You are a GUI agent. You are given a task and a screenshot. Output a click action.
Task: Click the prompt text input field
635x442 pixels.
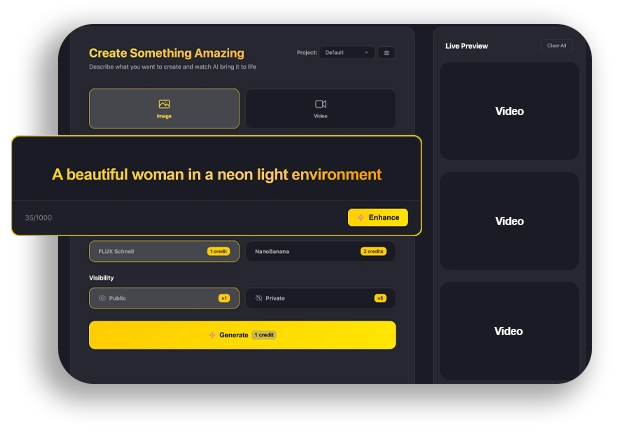point(216,174)
